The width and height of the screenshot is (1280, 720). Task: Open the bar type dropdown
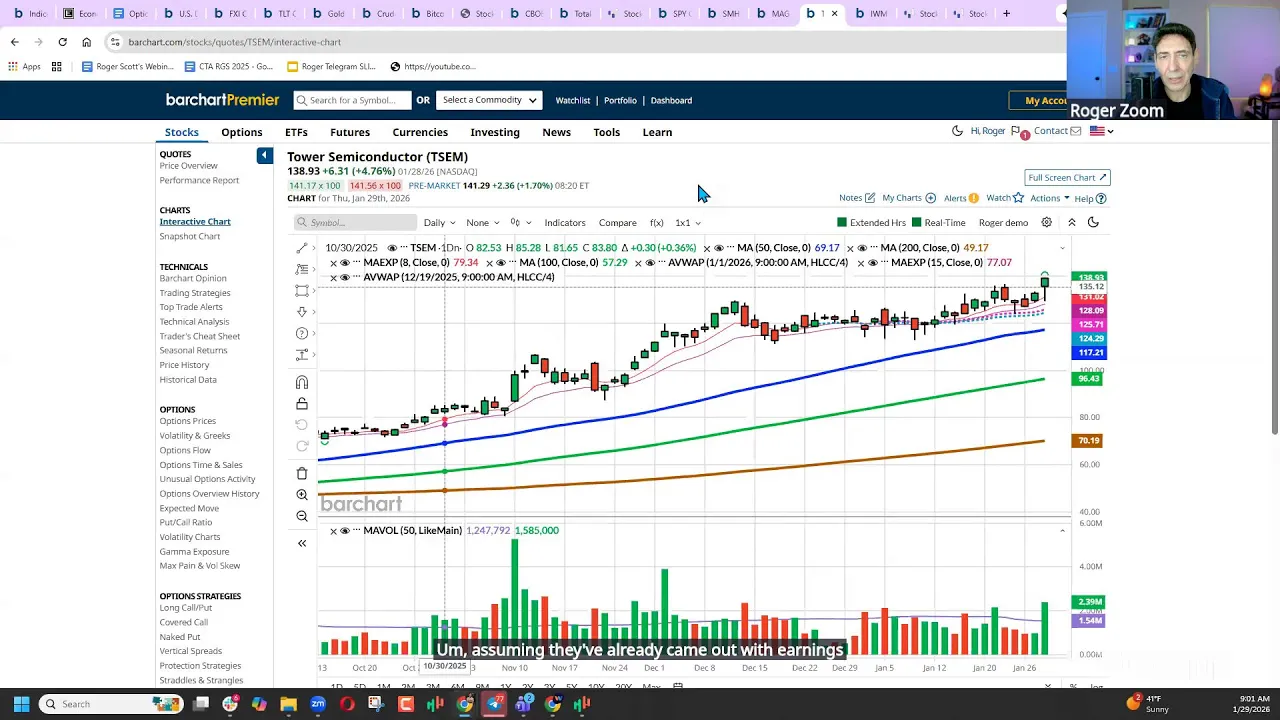click(x=521, y=223)
